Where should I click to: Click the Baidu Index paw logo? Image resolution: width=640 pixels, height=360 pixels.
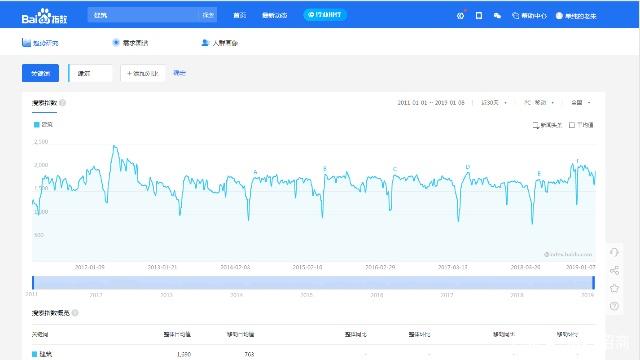(x=44, y=16)
